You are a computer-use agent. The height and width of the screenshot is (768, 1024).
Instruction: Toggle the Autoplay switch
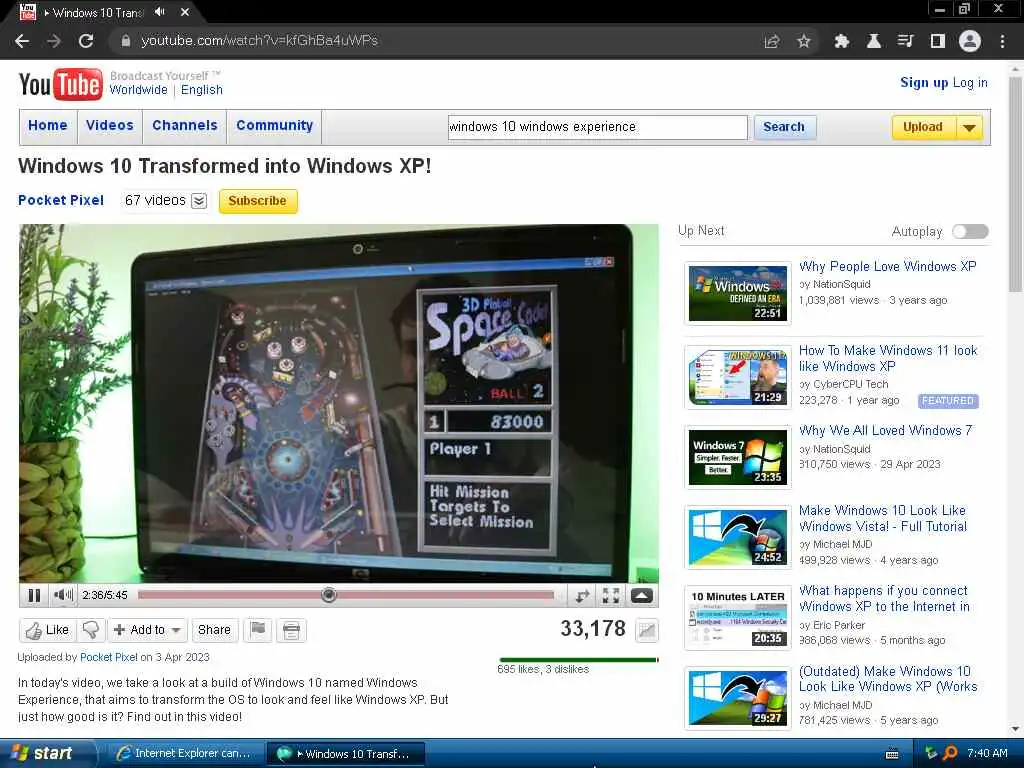coord(970,231)
